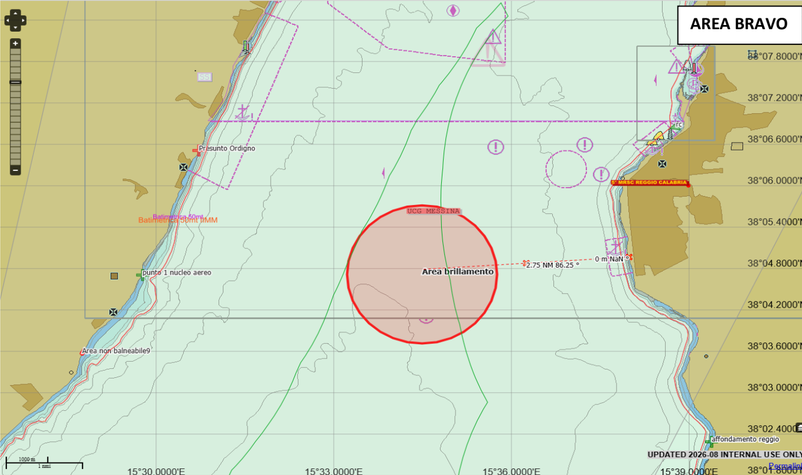Click the magenta anchor symbol near Sicilian coast
Screen dimensions: 802x475
(243, 112)
